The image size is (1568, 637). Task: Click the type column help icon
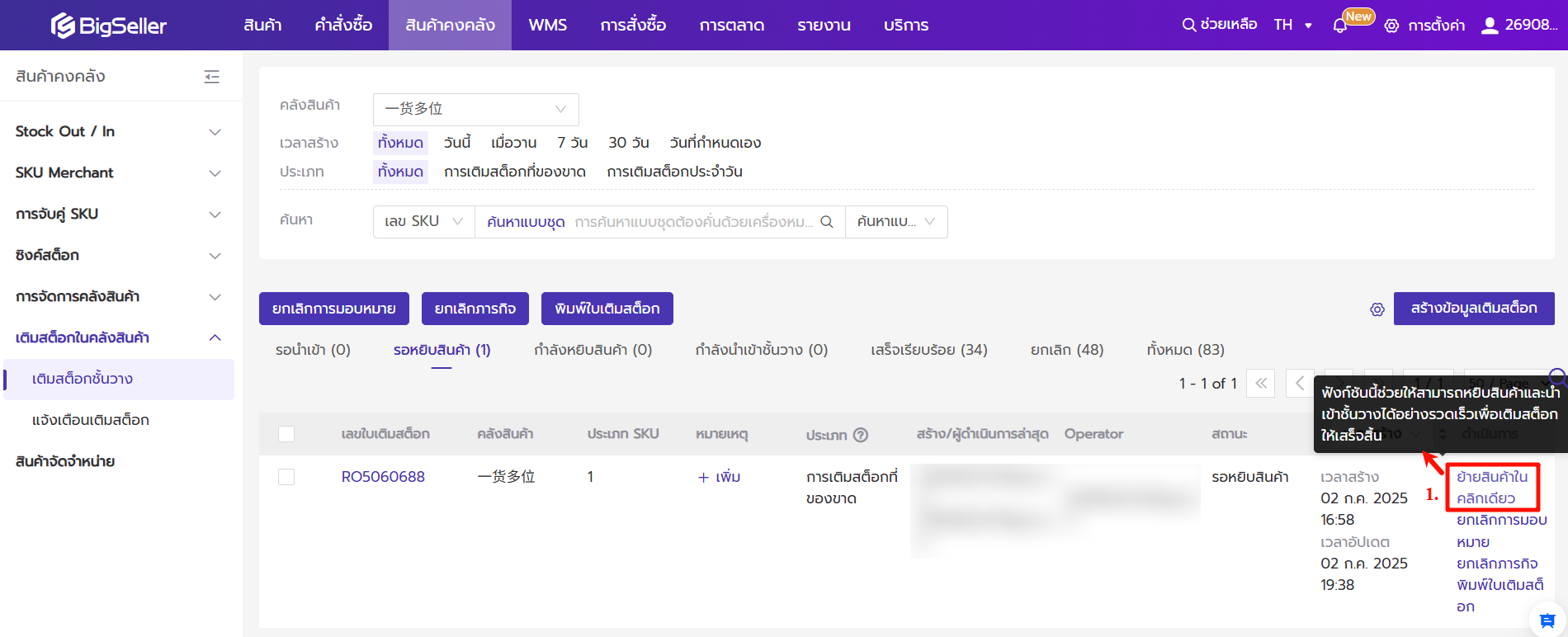(861, 435)
